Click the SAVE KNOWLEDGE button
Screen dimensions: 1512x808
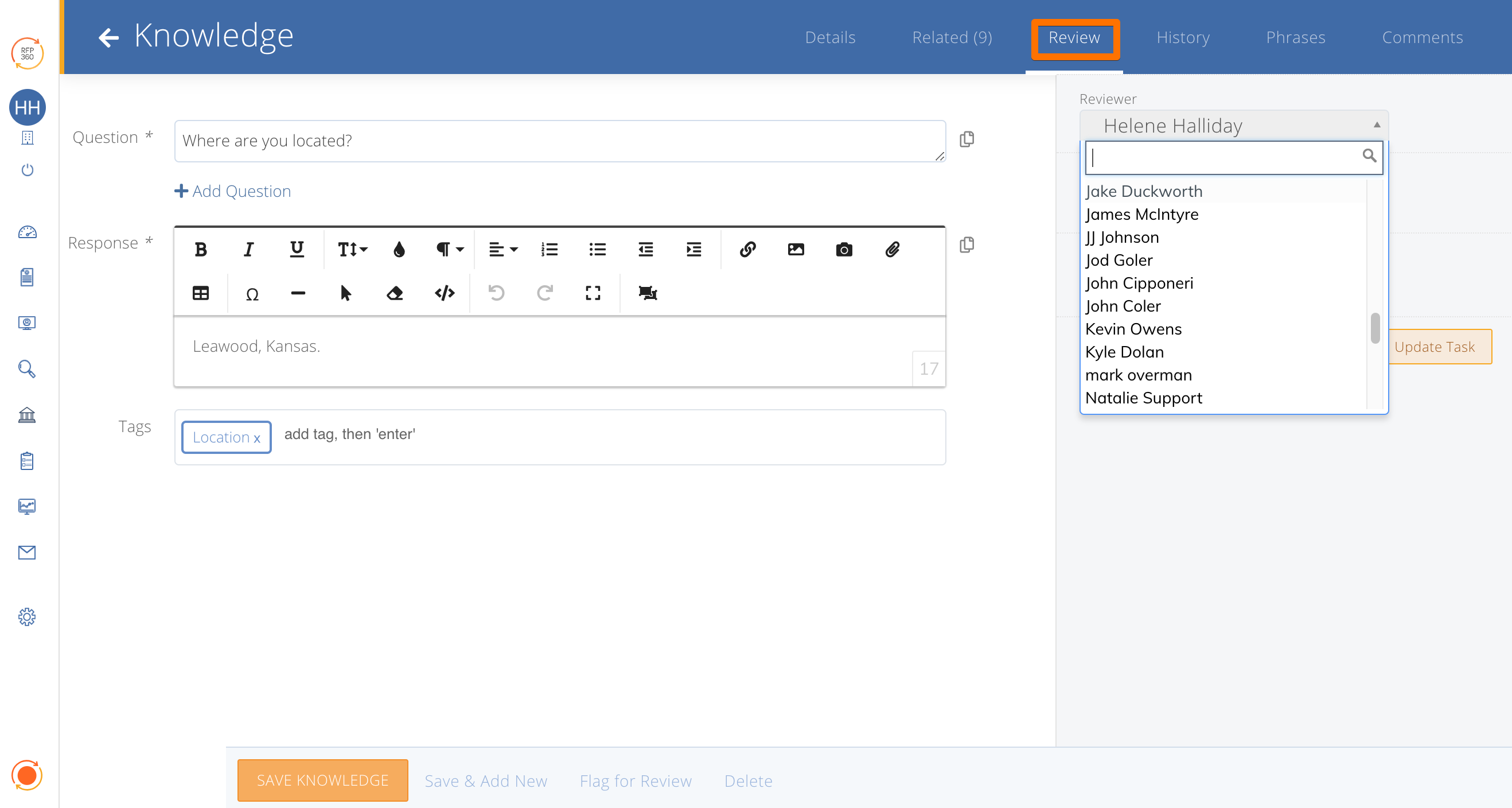322,780
